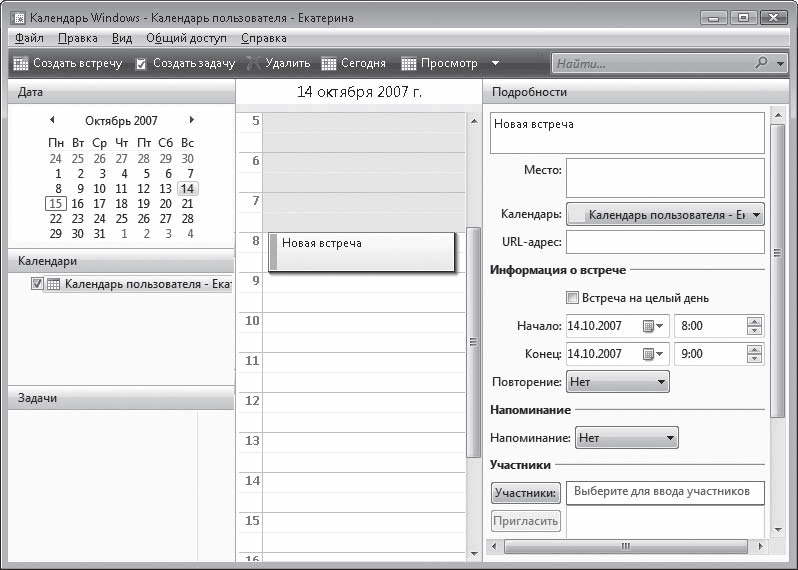
Task: Click the end time 9:00 spinner
Action: 754,354
